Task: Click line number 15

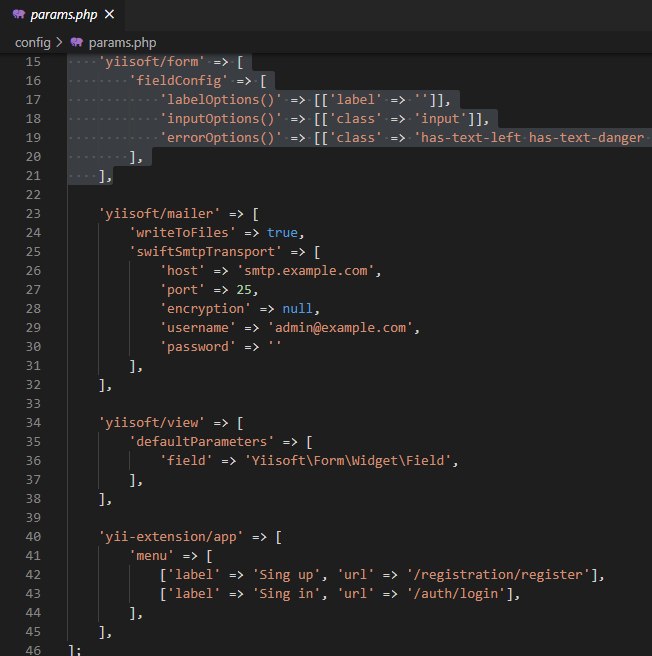Action: pyautogui.click(x=33, y=62)
